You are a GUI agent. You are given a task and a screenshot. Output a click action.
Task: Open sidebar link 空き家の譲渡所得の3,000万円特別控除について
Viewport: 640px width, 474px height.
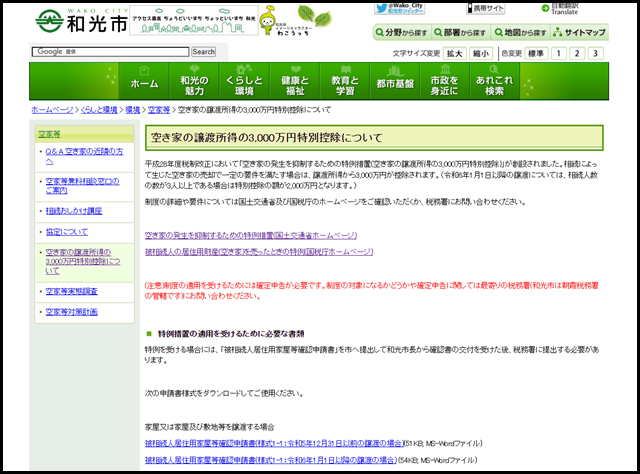tap(83, 261)
